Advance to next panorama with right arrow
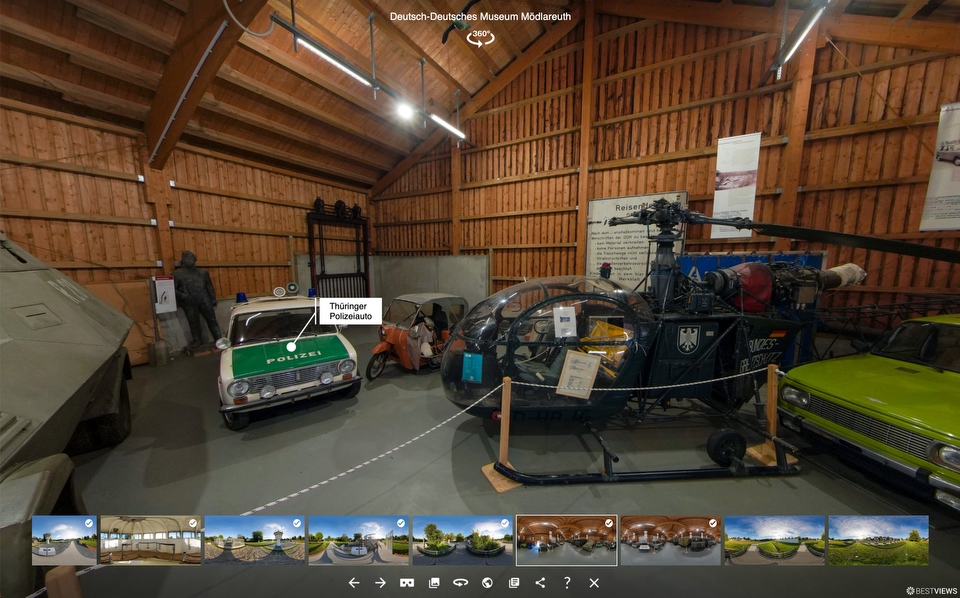 380,582
